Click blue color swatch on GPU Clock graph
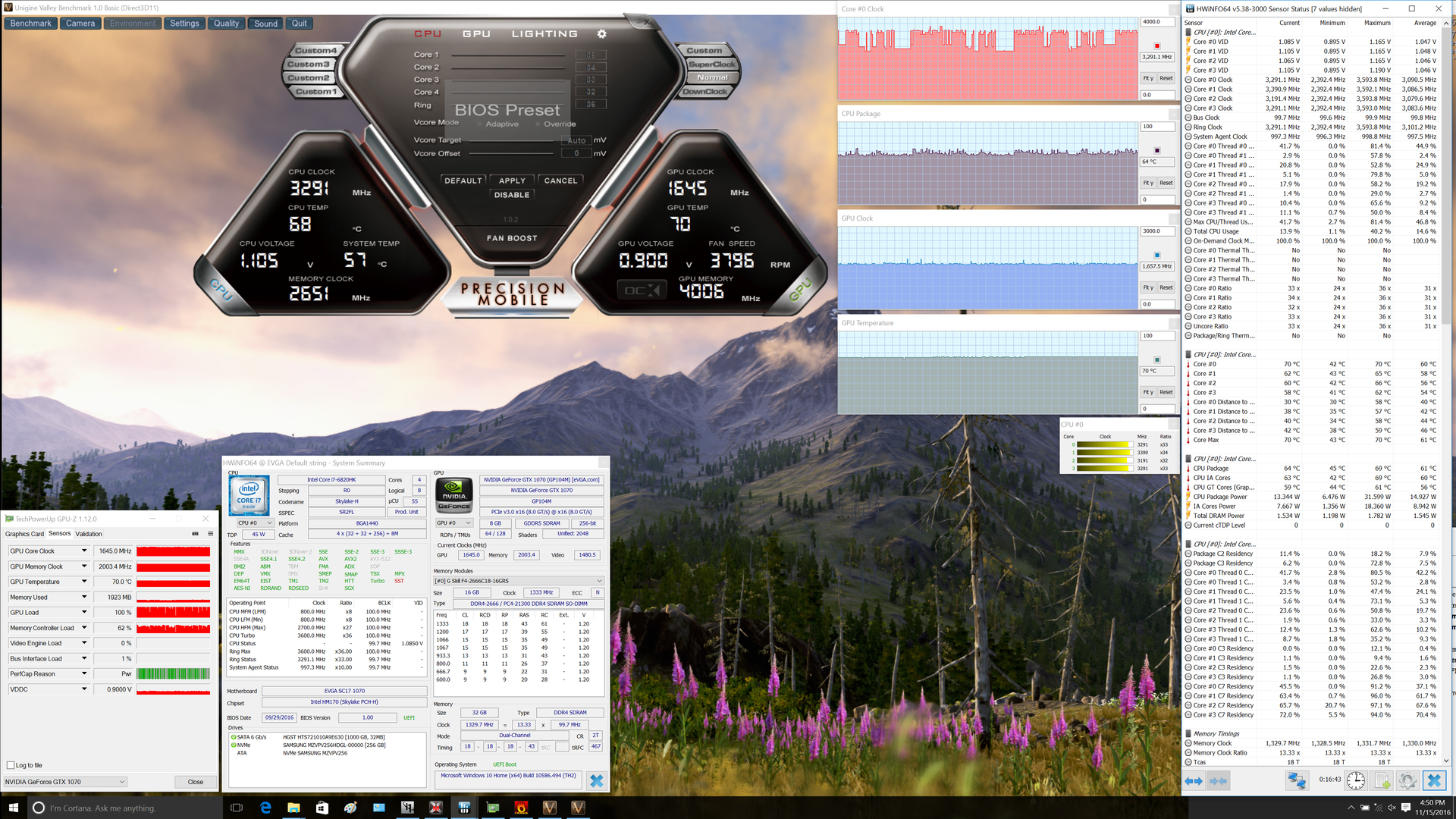 point(1156,255)
